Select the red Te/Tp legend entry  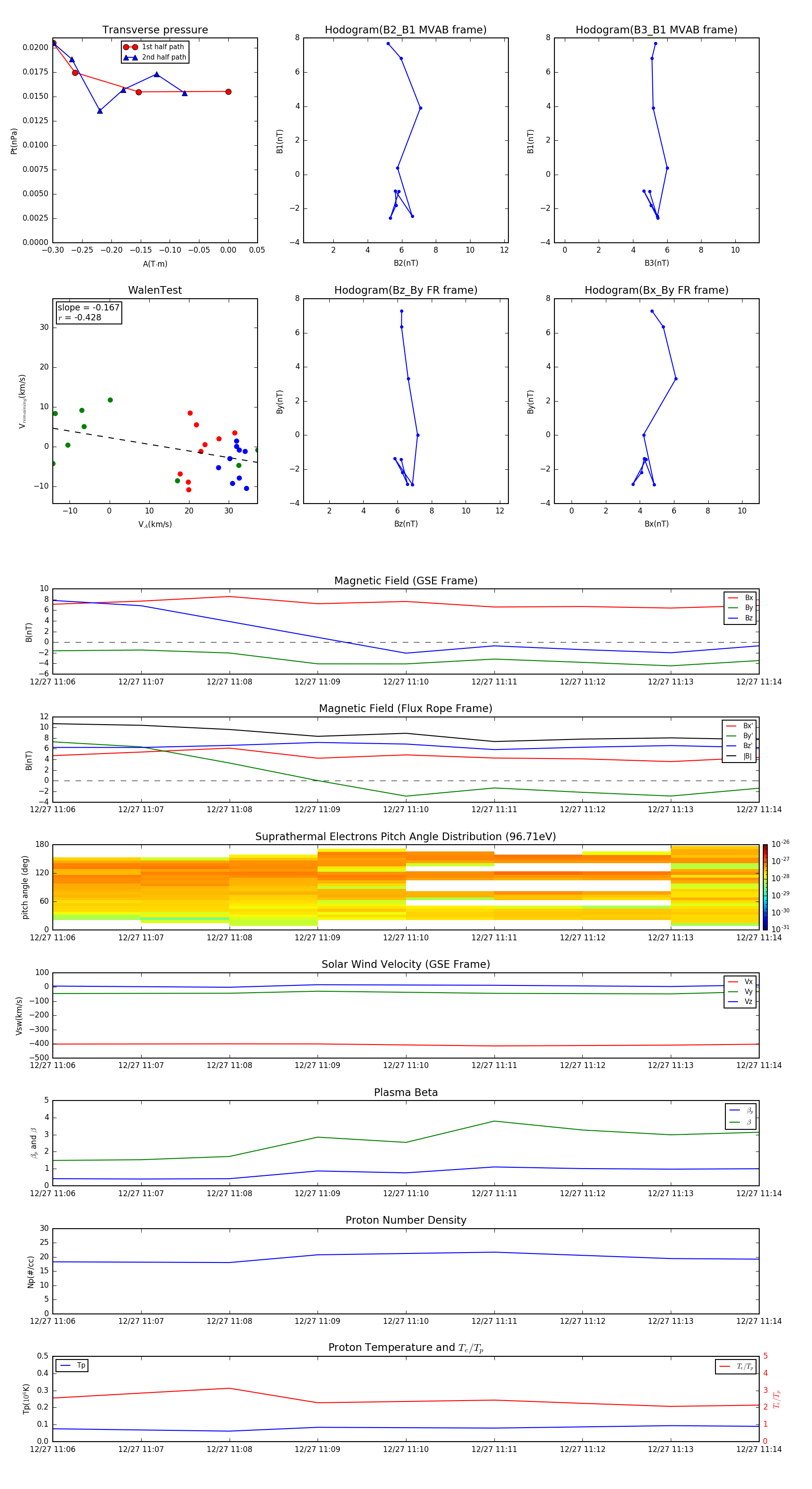tap(735, 1366)
